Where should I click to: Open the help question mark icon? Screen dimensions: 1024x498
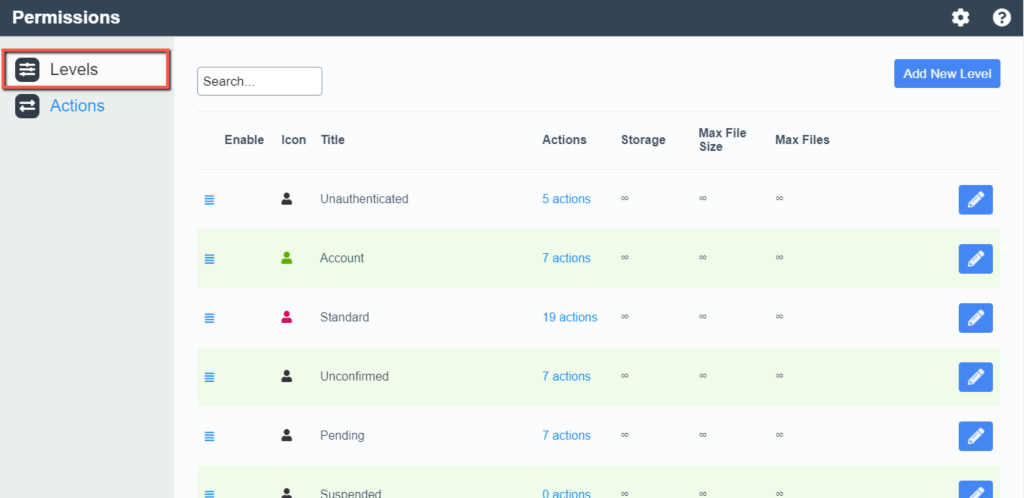[x=1002, y=18]
